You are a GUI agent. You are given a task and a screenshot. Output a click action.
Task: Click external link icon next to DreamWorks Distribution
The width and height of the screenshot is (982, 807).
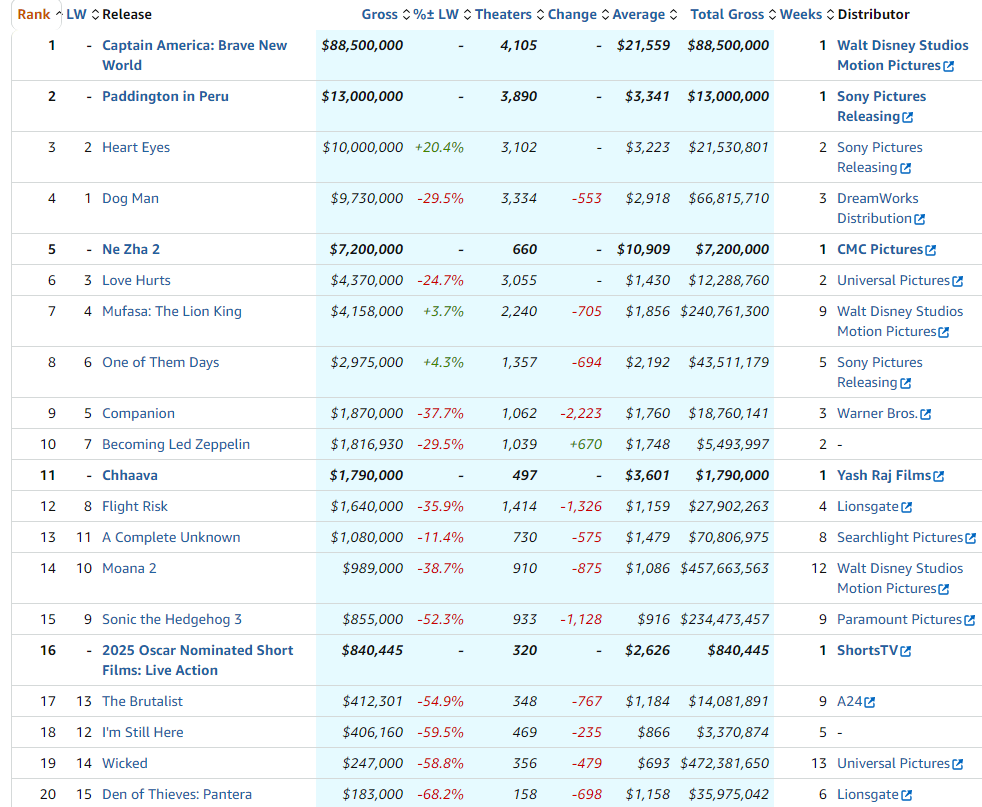click(920, 219)
